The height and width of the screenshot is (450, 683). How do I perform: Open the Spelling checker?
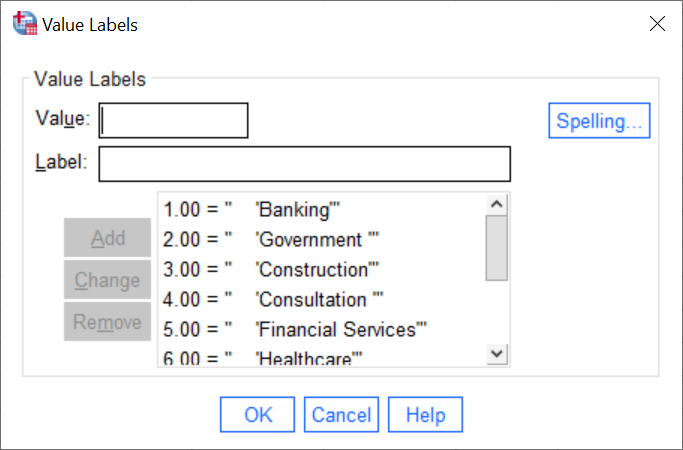click(x=599, y=121)
